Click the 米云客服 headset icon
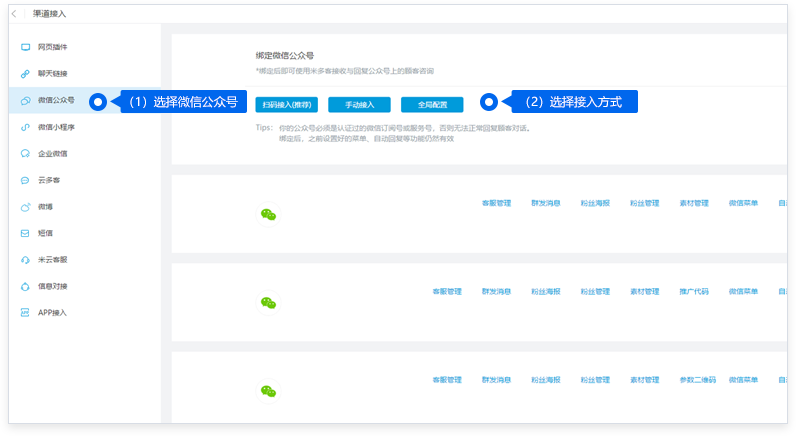Image resolution: width=796 pixels, height=436 pixels. pyautogui.click(x=25, y=260)
